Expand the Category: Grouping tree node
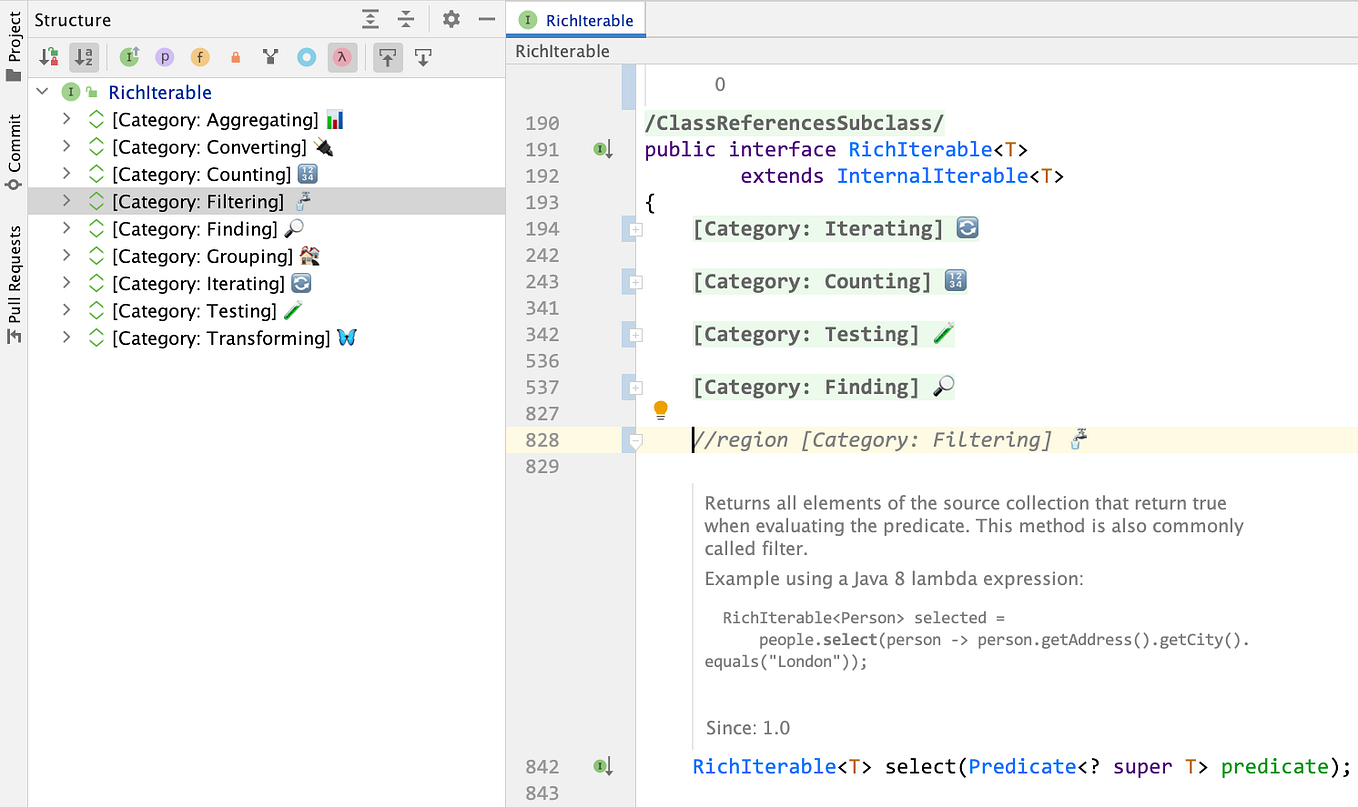Image resolution: width=1358 pixels, height=807 pixels. (65, 256)
